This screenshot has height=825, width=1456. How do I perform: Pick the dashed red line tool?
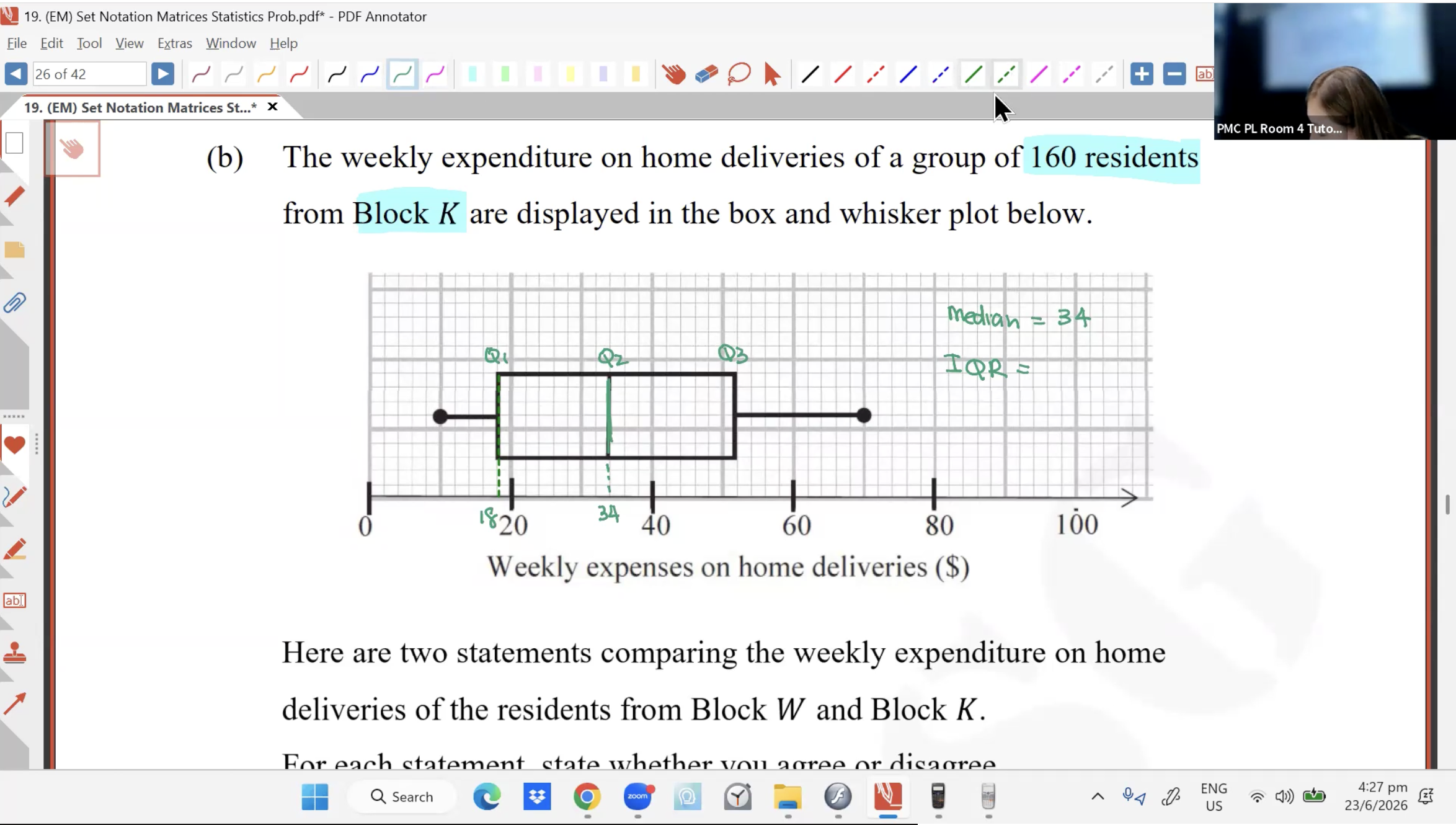click(x=876, y=74)
